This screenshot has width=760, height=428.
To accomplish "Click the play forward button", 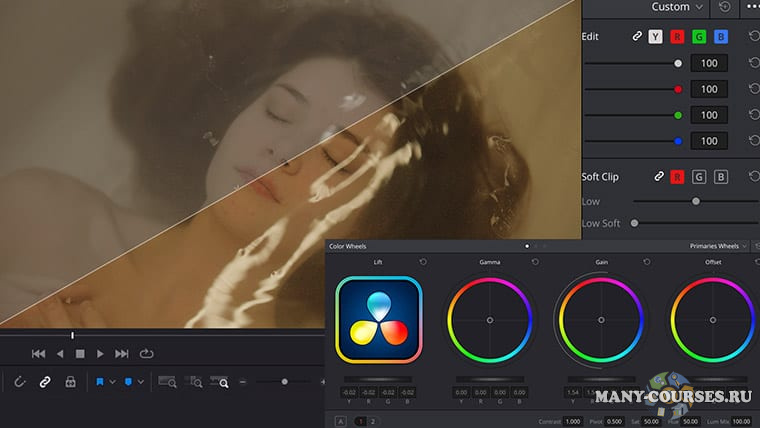I will [x=100, y=353].
